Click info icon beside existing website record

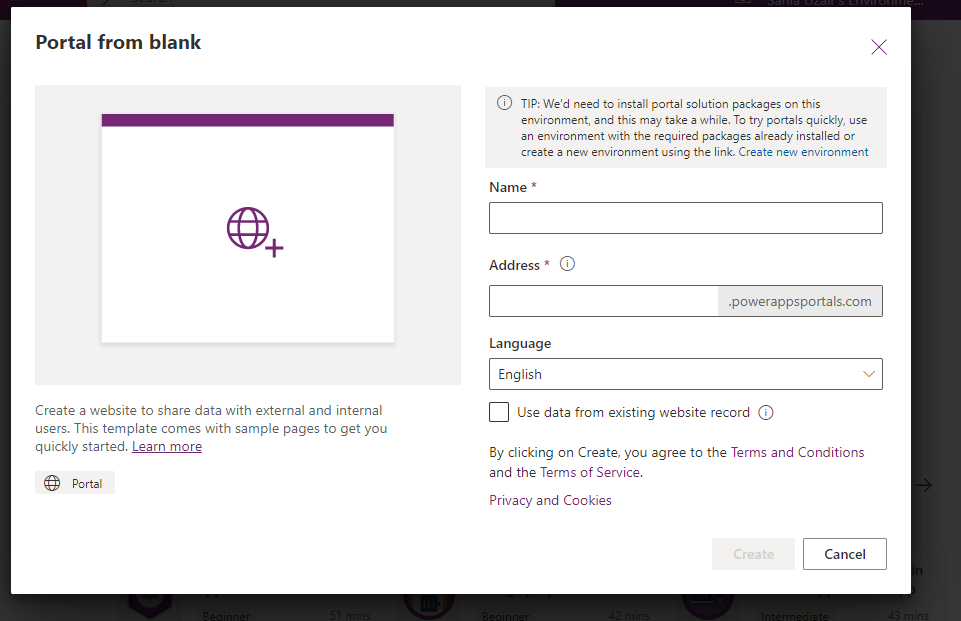tap(766, 413)
